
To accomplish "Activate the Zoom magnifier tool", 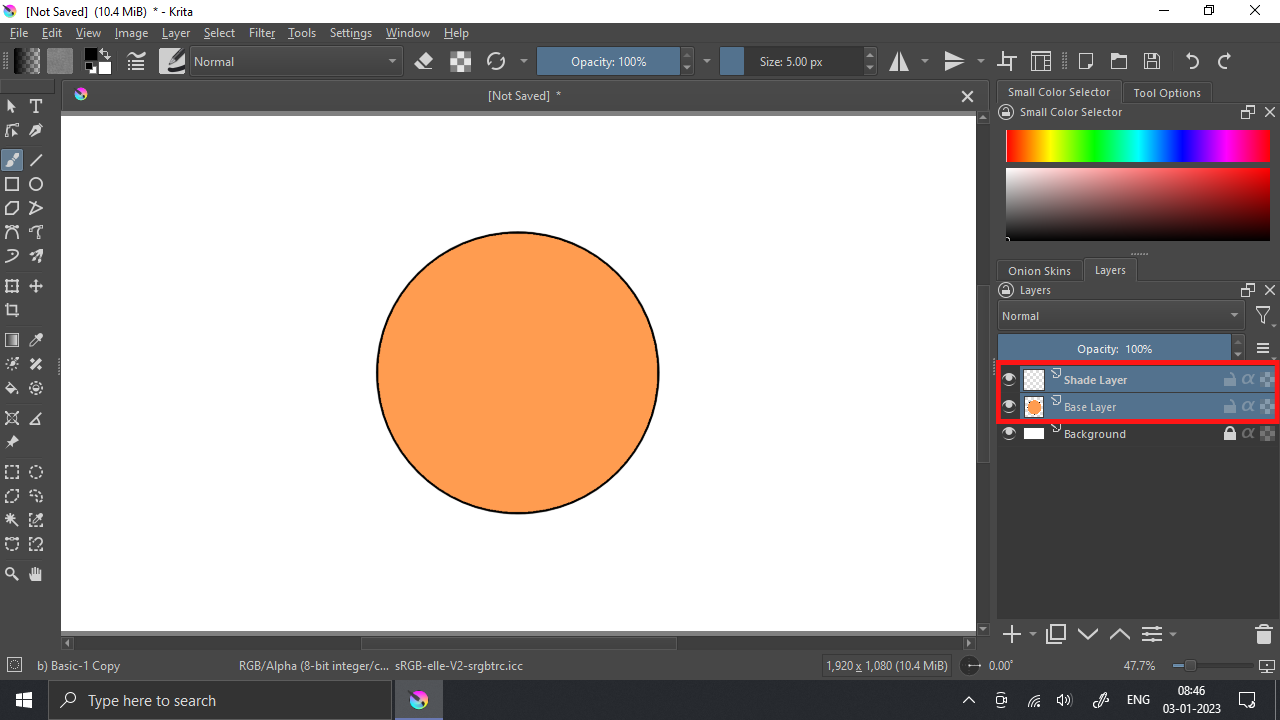I will pos(12,574).
